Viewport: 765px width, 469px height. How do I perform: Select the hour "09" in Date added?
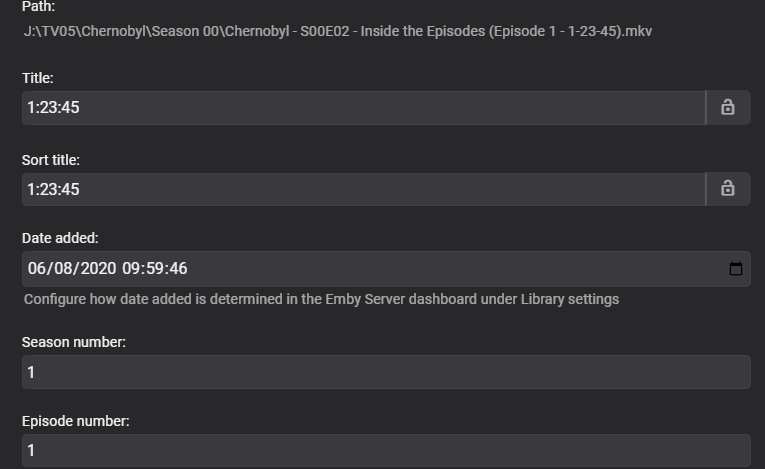pos(133,268)
